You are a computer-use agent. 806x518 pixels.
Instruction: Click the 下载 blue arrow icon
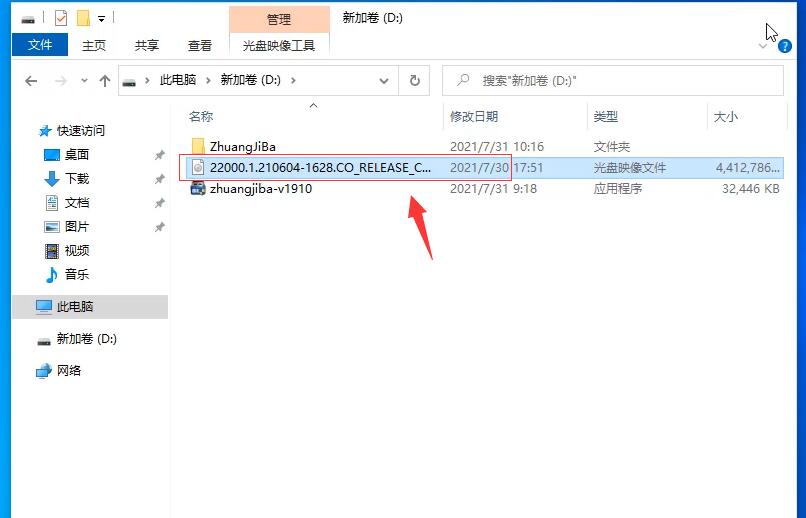[51, 179]
